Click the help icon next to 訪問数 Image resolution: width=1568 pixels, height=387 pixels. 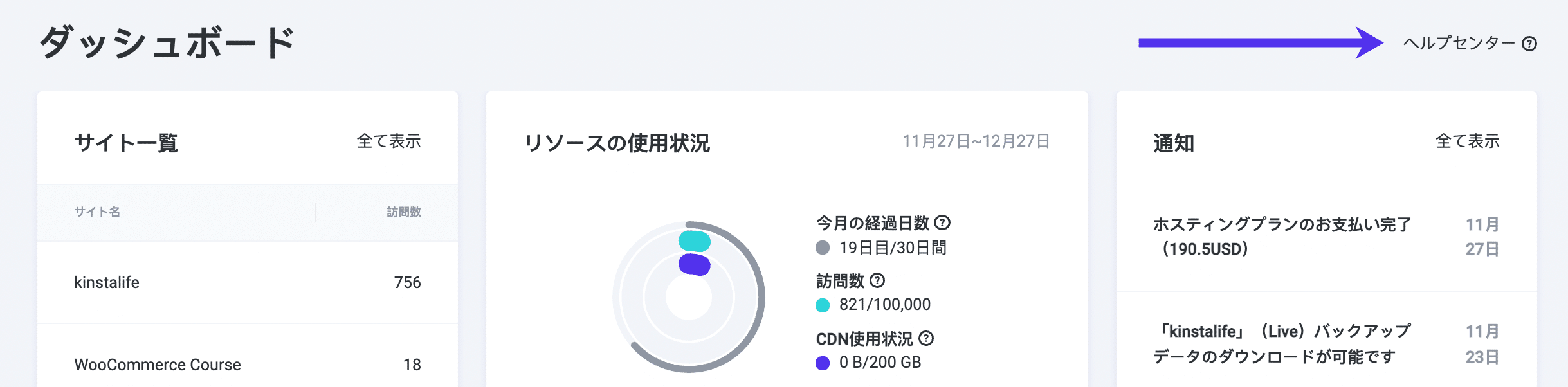[877, 280]
